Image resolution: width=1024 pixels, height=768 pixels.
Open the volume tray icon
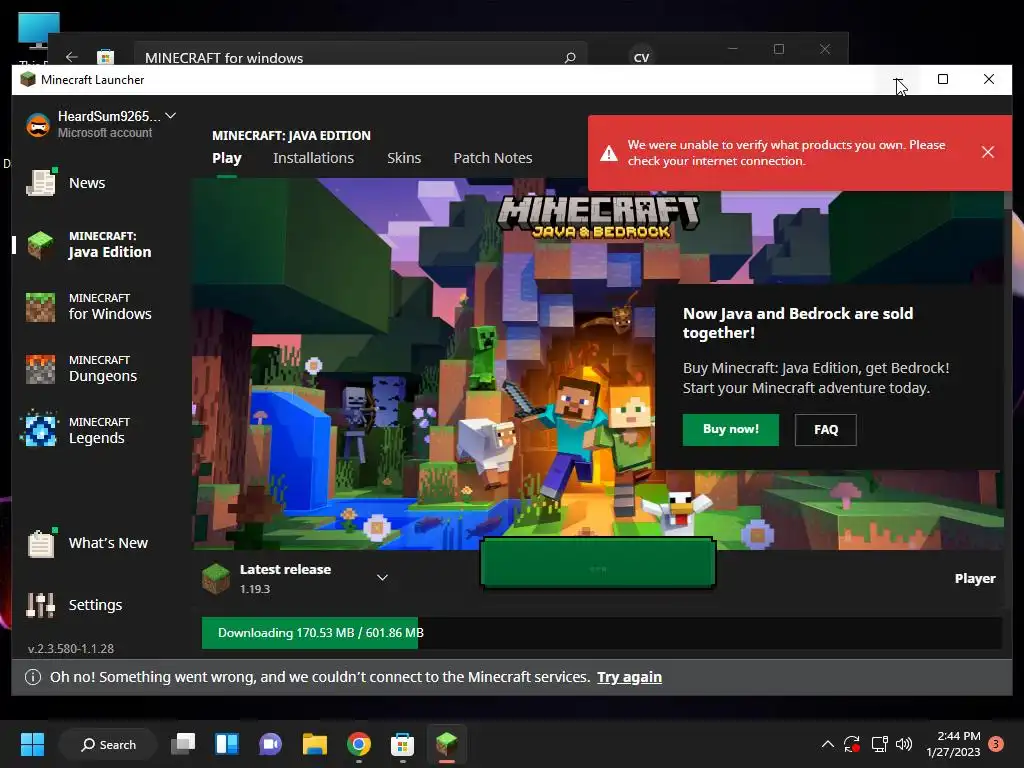(x=904, y=744)
